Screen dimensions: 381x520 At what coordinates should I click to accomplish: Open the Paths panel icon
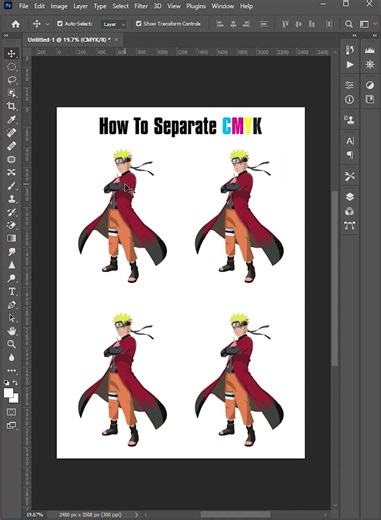350,226
